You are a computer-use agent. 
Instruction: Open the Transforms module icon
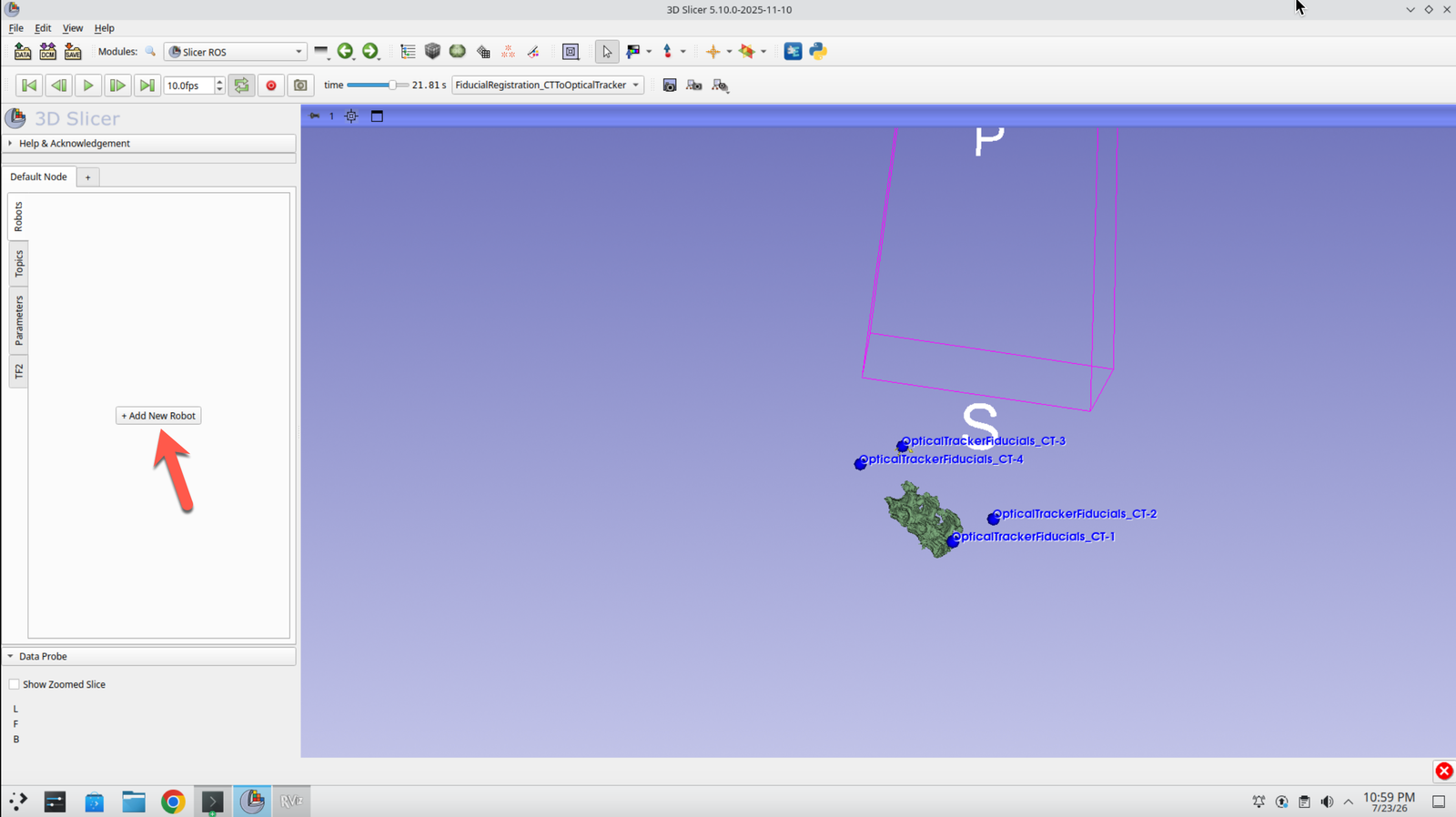pos(533,52)
